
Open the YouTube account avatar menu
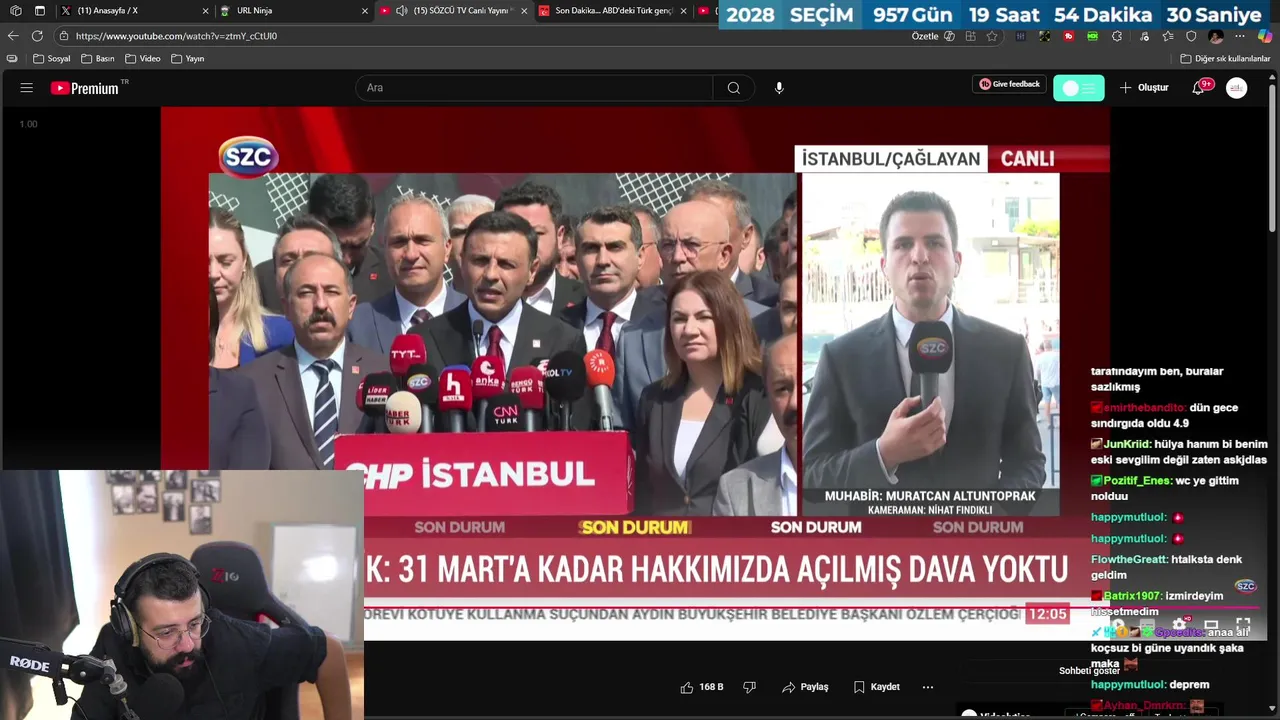click(x=1237, y=88)
